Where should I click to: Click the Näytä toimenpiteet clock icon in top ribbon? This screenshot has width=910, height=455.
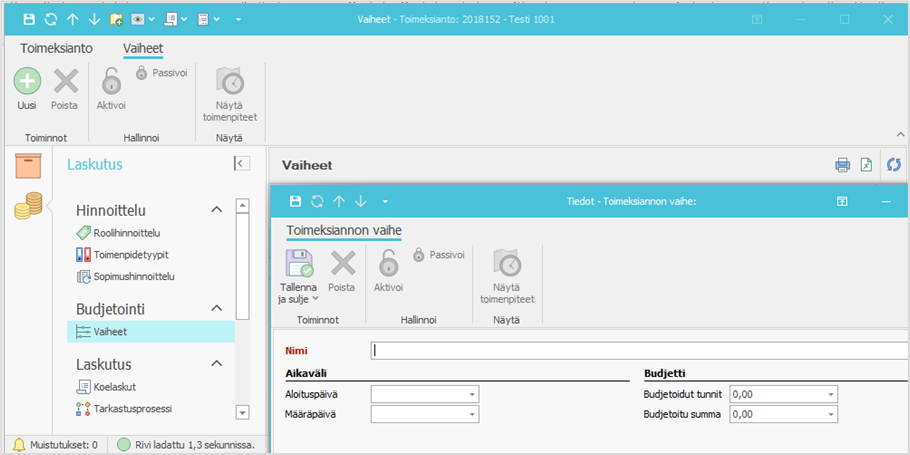pyautogui.click(x=229, y=82)
